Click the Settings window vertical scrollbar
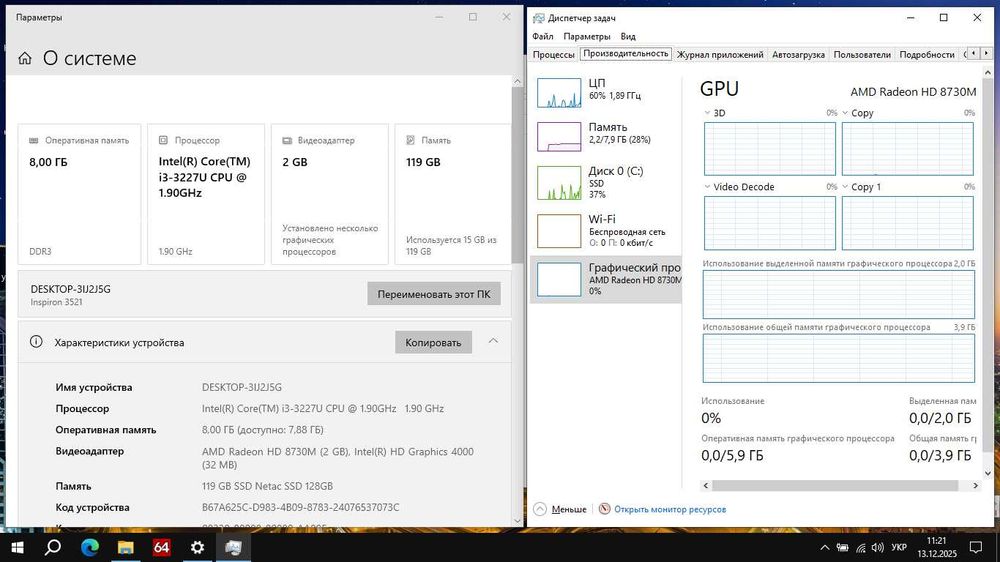Image resolution: width=1000 pixels, height=562 pixels. tap(517, 175)
